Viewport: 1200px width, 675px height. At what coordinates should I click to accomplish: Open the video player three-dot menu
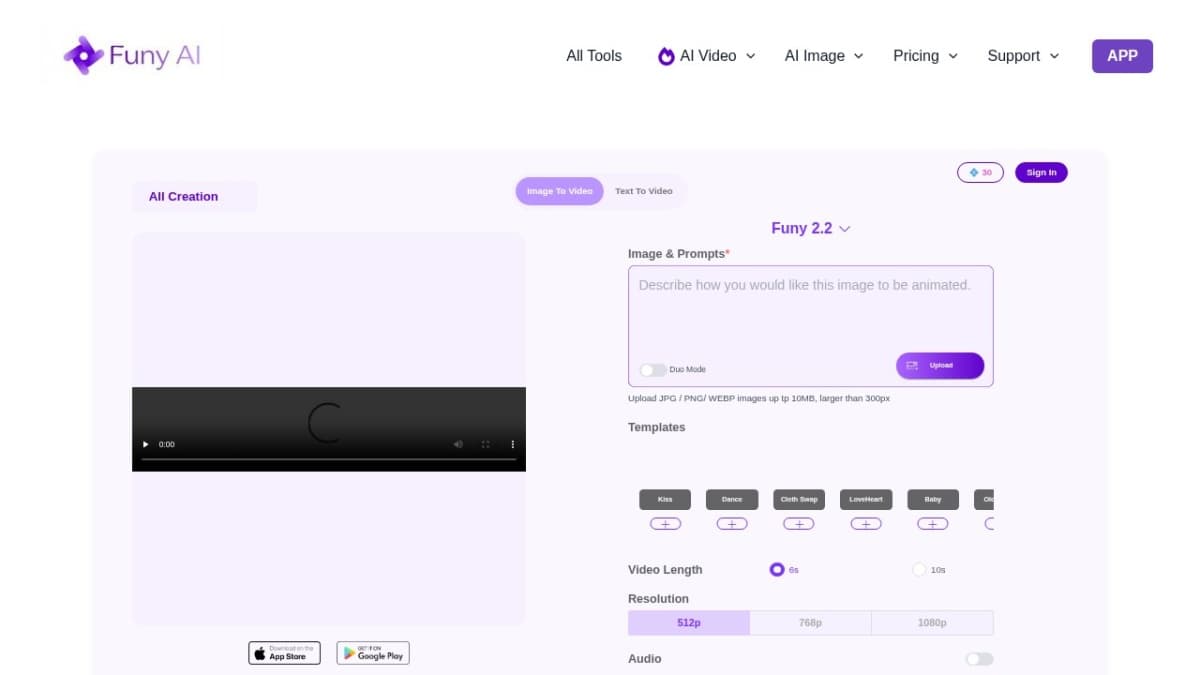(513, 444)
